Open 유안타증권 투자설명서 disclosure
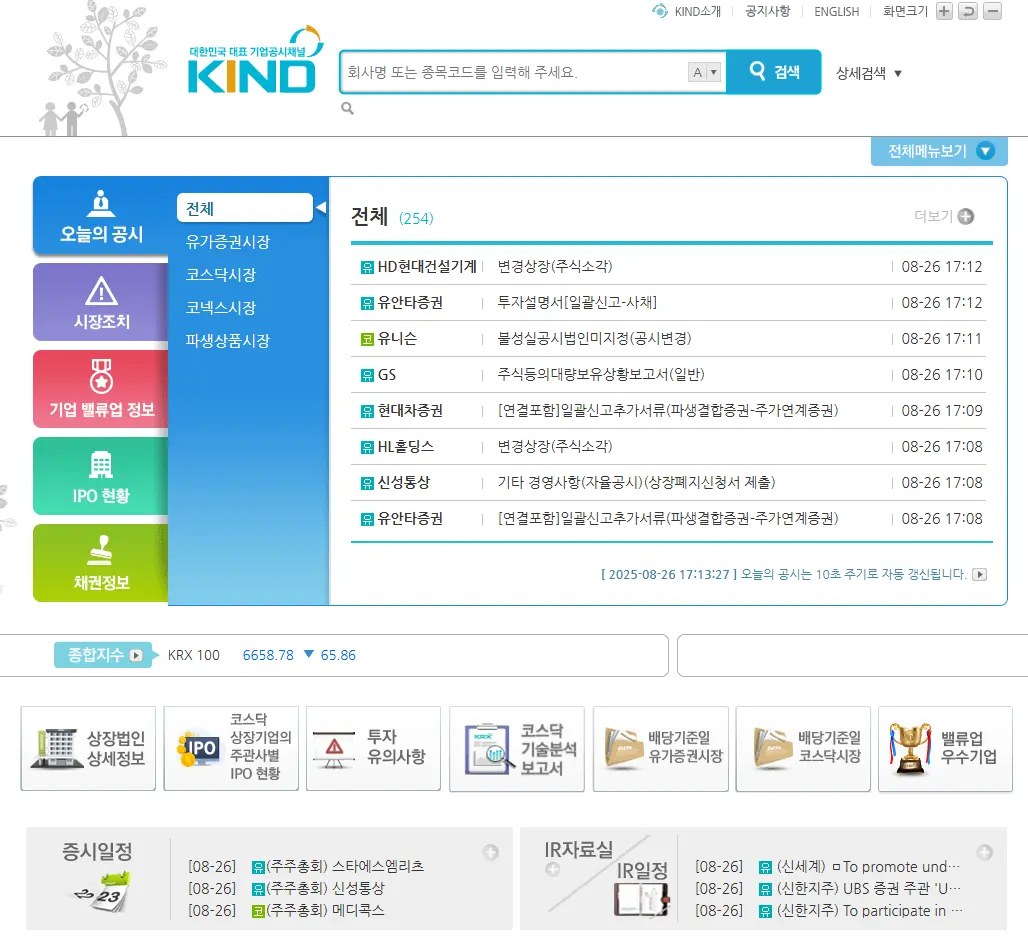1028x940 pixels. click(x=577, y=303)
